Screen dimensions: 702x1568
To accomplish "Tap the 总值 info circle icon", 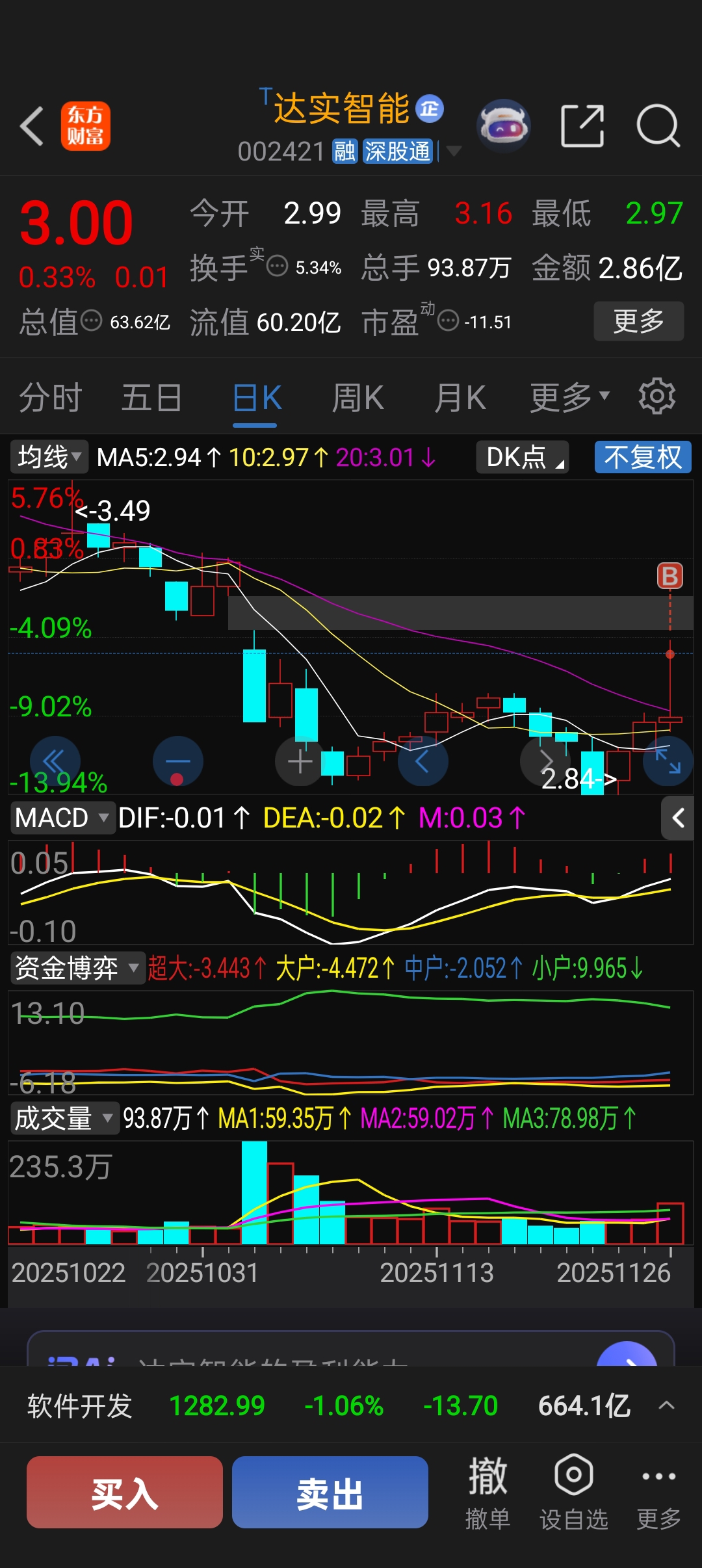I will click(92, 320).
